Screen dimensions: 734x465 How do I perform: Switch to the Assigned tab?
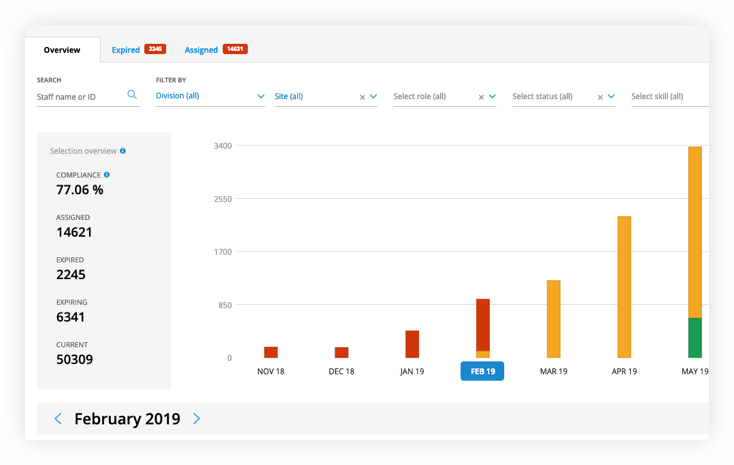[201, 49]
